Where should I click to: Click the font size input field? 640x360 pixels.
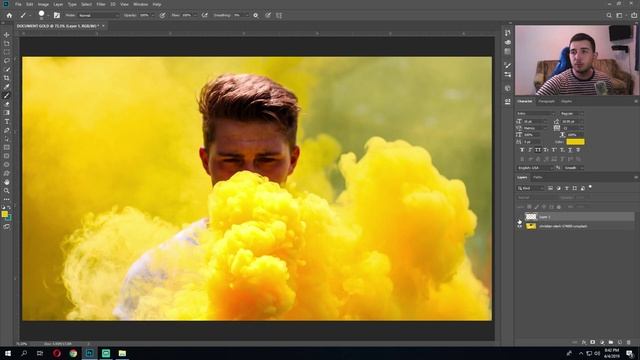(534, 121)
